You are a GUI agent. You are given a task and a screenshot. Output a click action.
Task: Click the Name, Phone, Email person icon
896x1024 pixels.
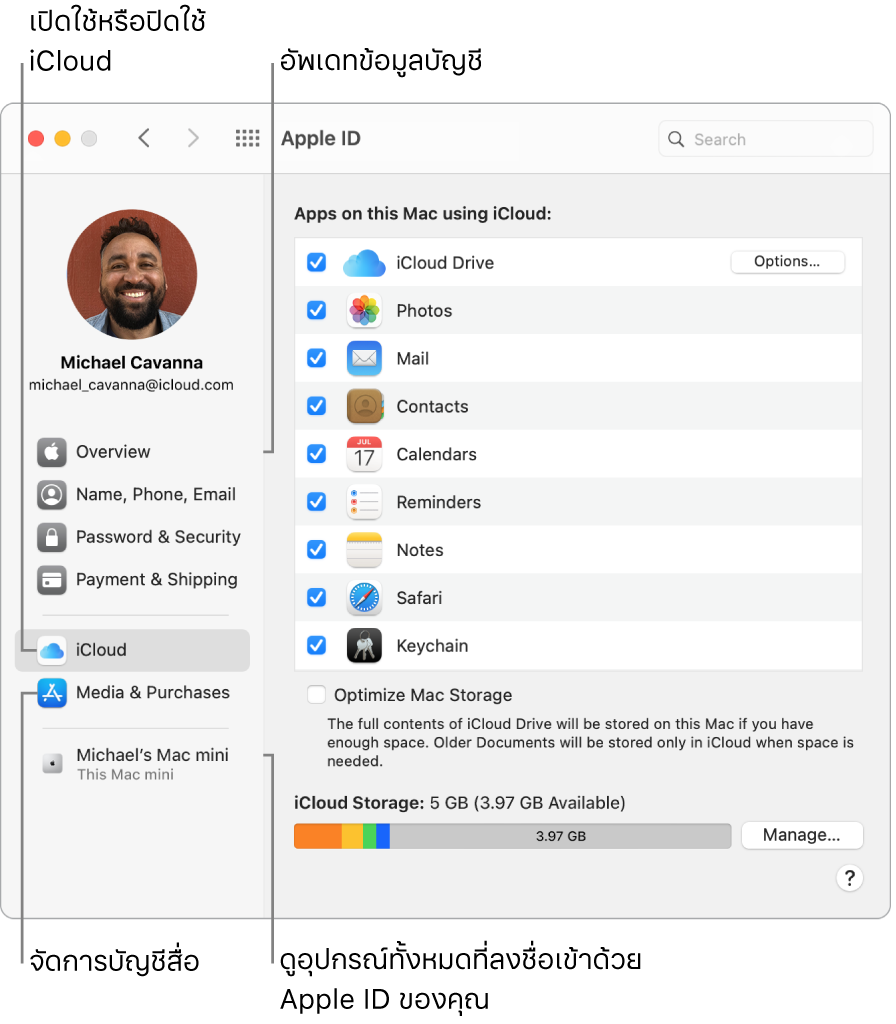click(x=52, y=494)
